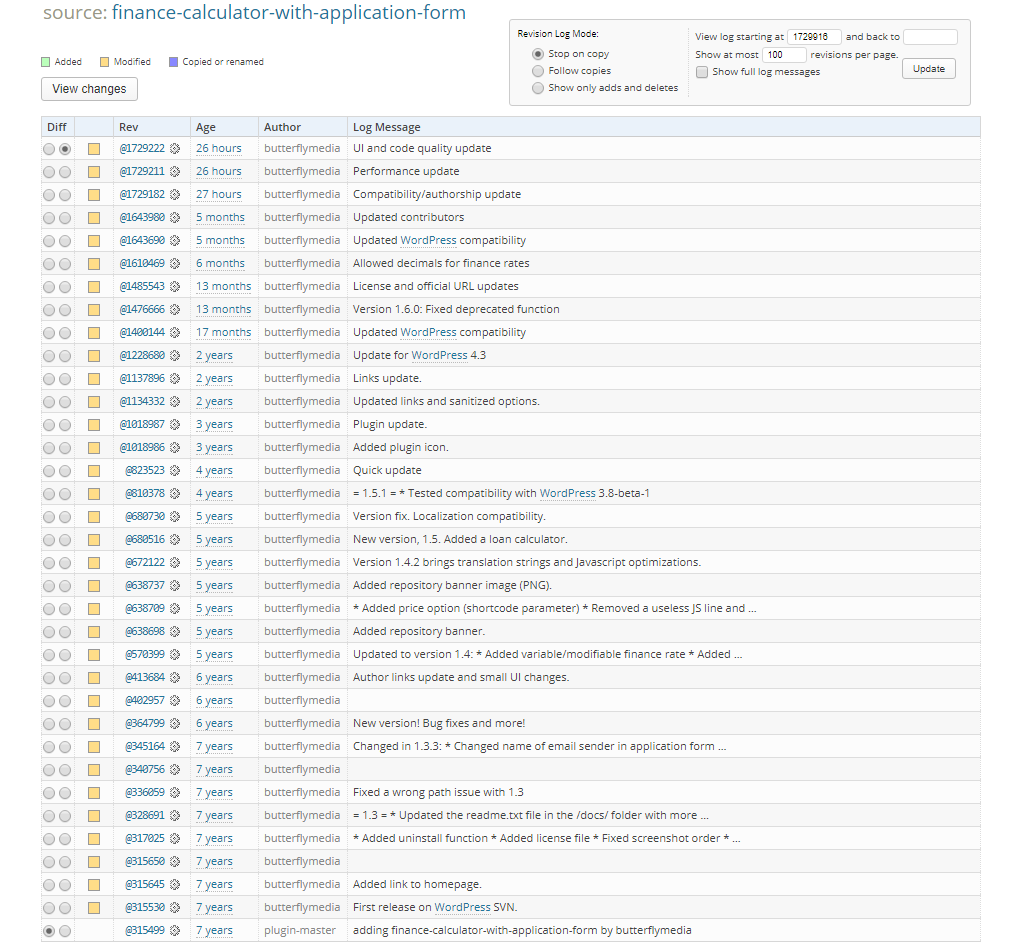Click changeset gear icon beside @1729211
This screenshot has height=947, width=1022.
coord(175,171)
